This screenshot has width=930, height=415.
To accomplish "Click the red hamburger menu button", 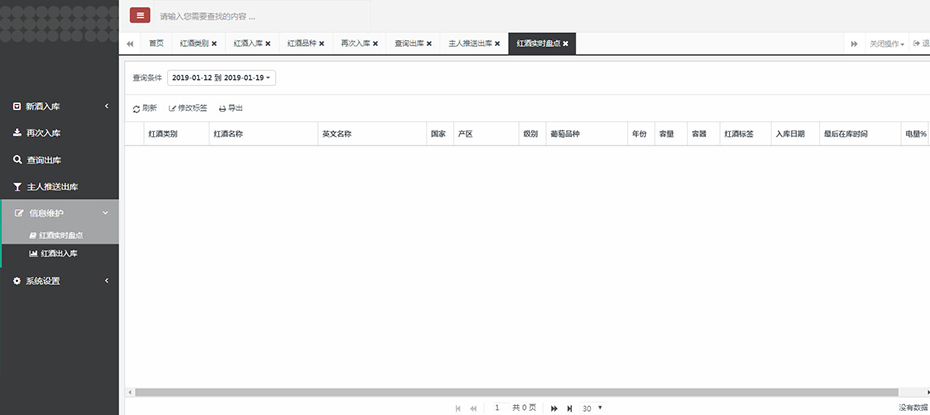I will point(140,16).
